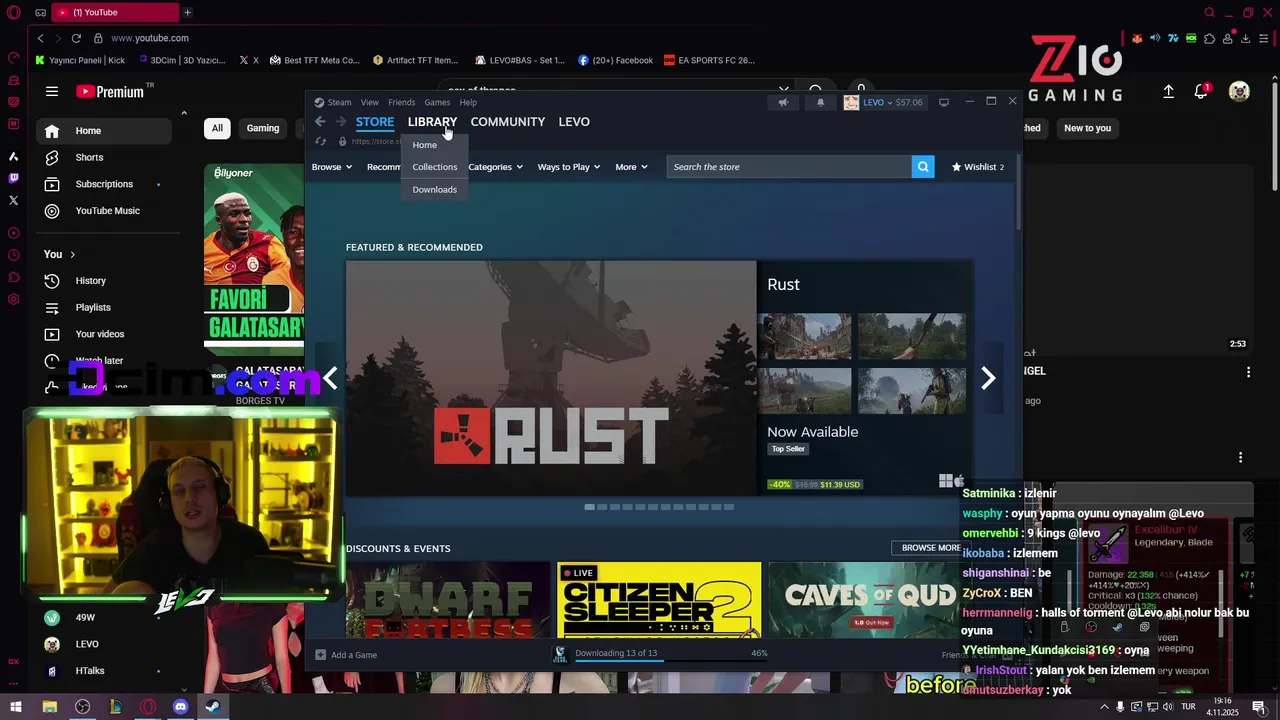Open the browser downloads icon
Image resolution: width=1280 pixels, height=720 pixels.
1245,38
